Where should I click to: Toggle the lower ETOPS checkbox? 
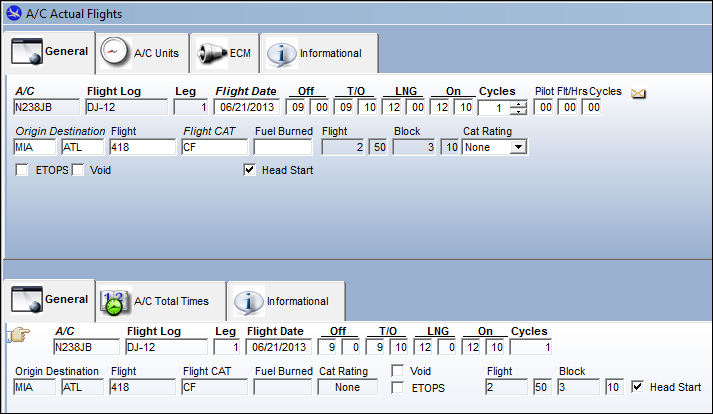[x=397, y=388]
